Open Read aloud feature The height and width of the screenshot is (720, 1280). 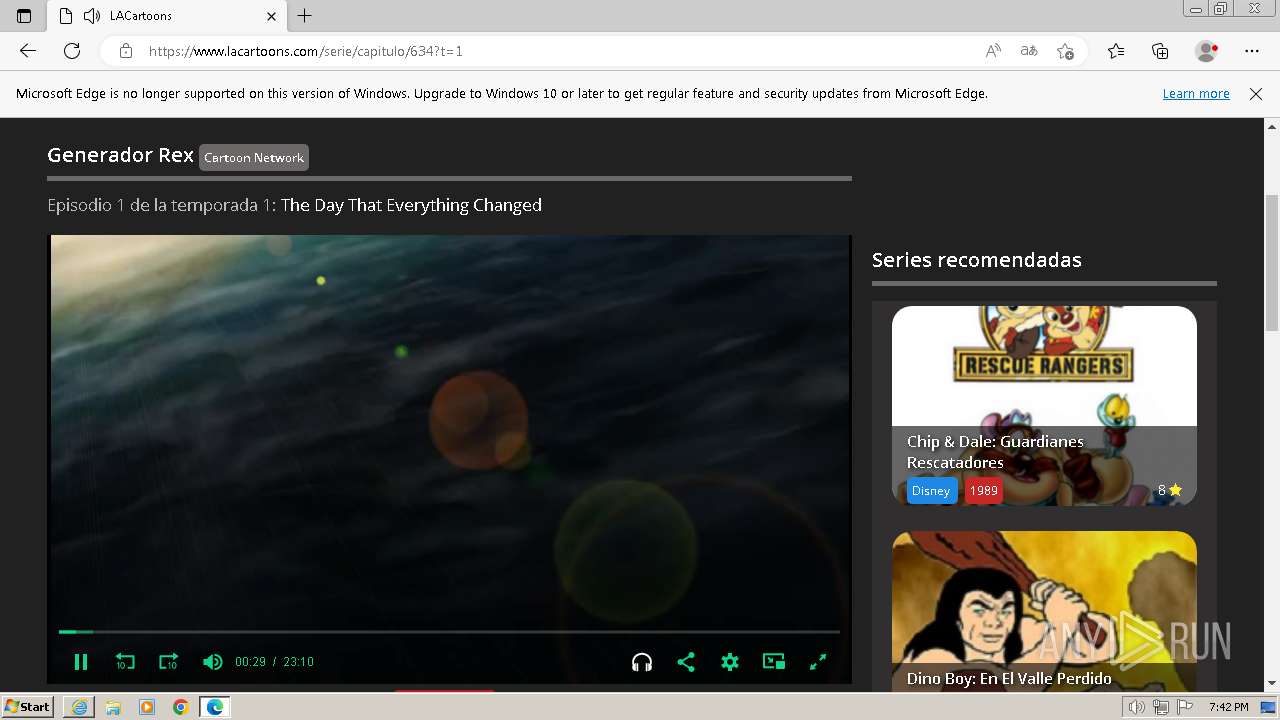[993, 51]
